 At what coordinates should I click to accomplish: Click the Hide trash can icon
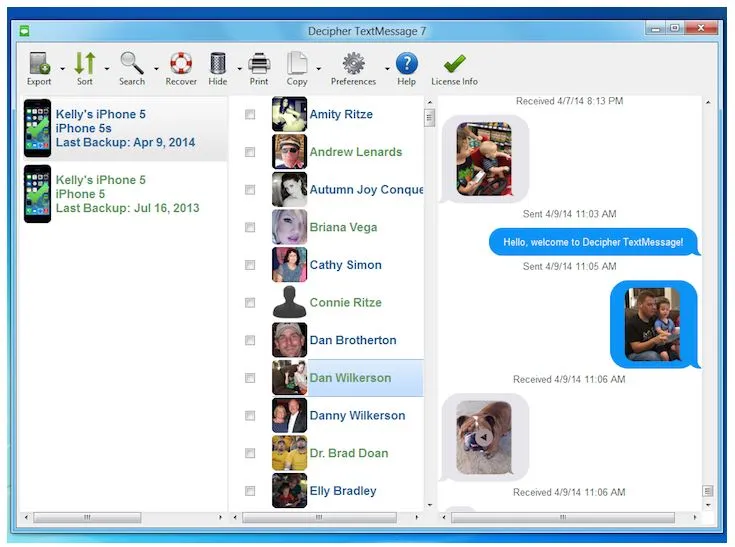click(x=218, y=65)
